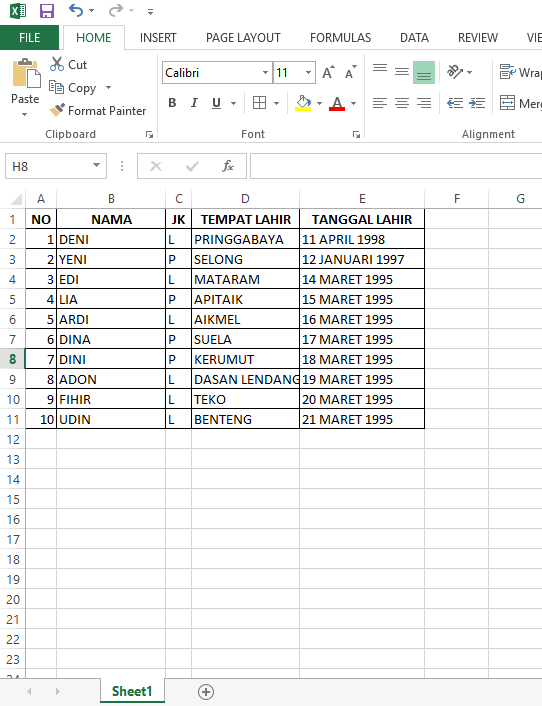Open the Undo history dropdown arrow
The height and width of the screenshot is (706, 542).
91,11
